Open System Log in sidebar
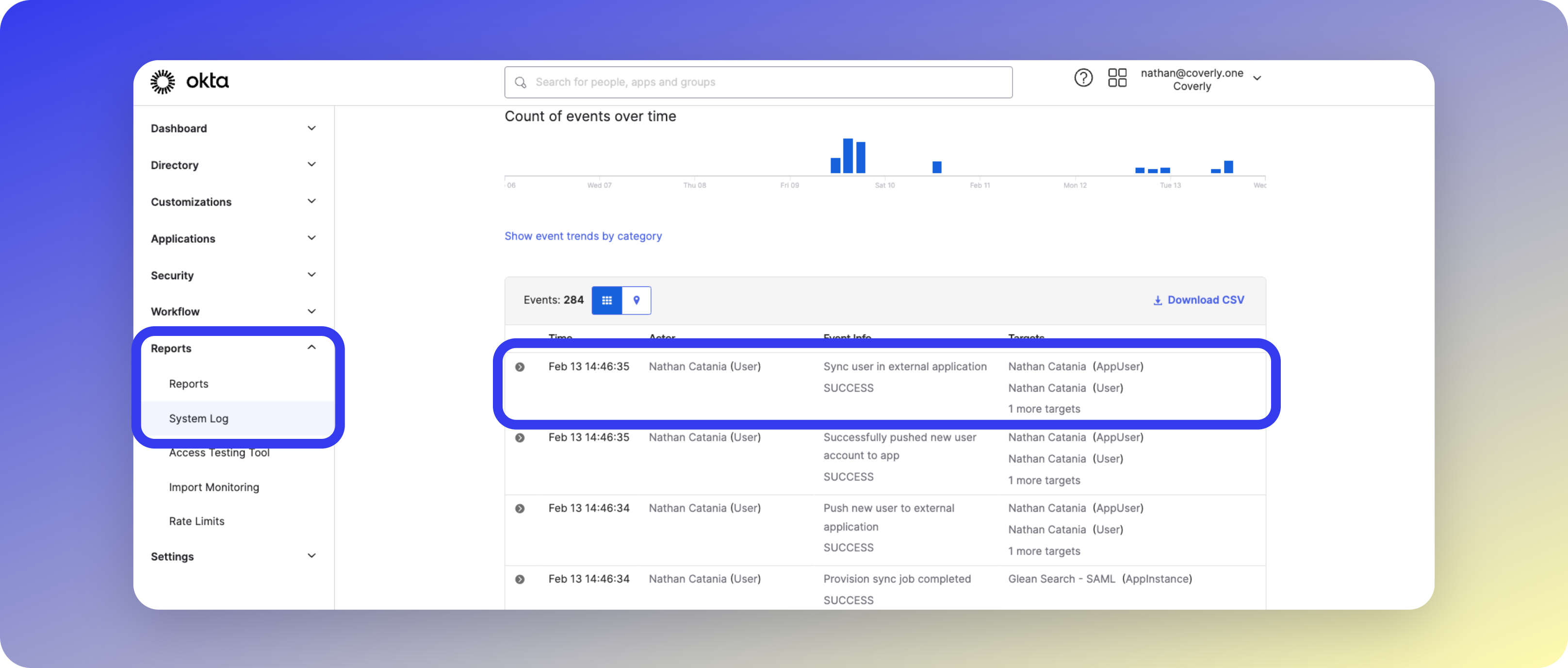The width and height of the screenshot is (1568, 668). tap(198, 418)
